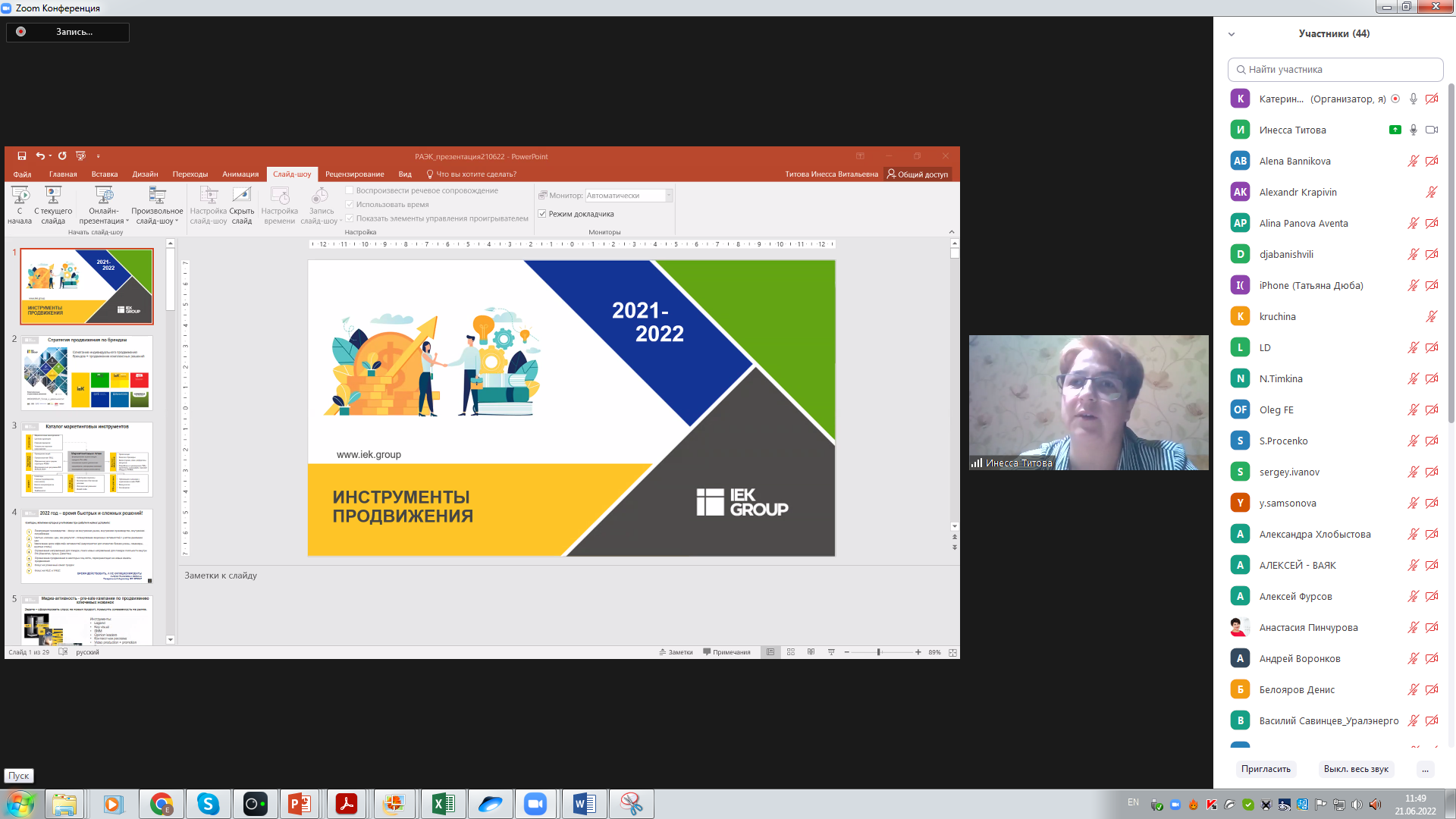Click undo arrow in quick access toolbar
The height and width of the screenshot is (819, 1456).
pos(39,156)
